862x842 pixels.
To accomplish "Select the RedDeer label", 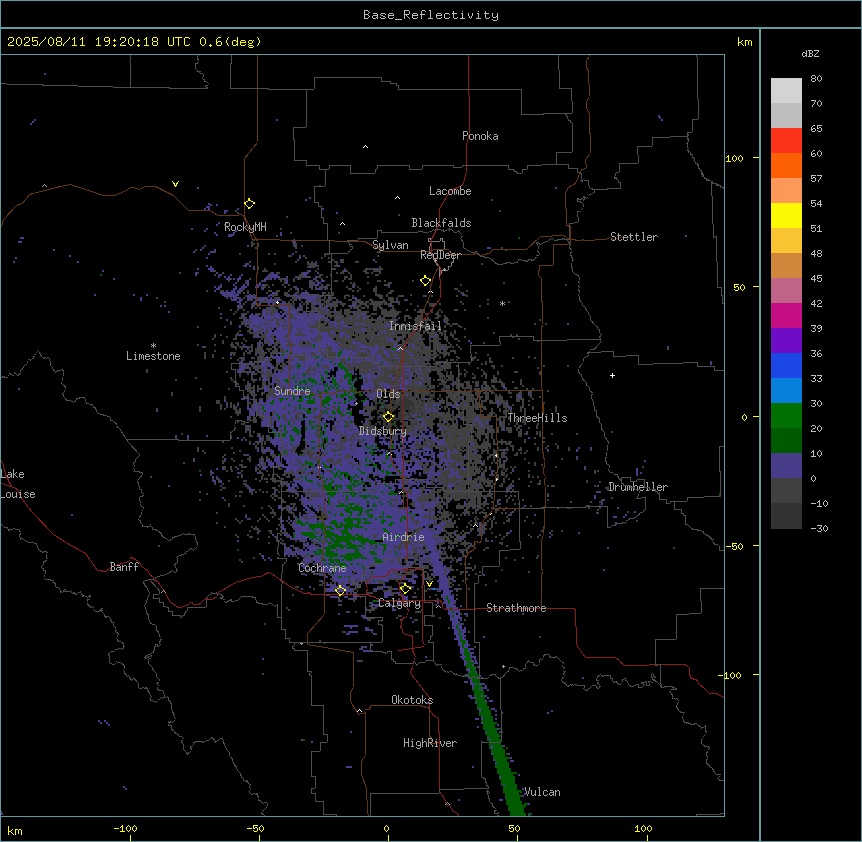I will point(440,255).
